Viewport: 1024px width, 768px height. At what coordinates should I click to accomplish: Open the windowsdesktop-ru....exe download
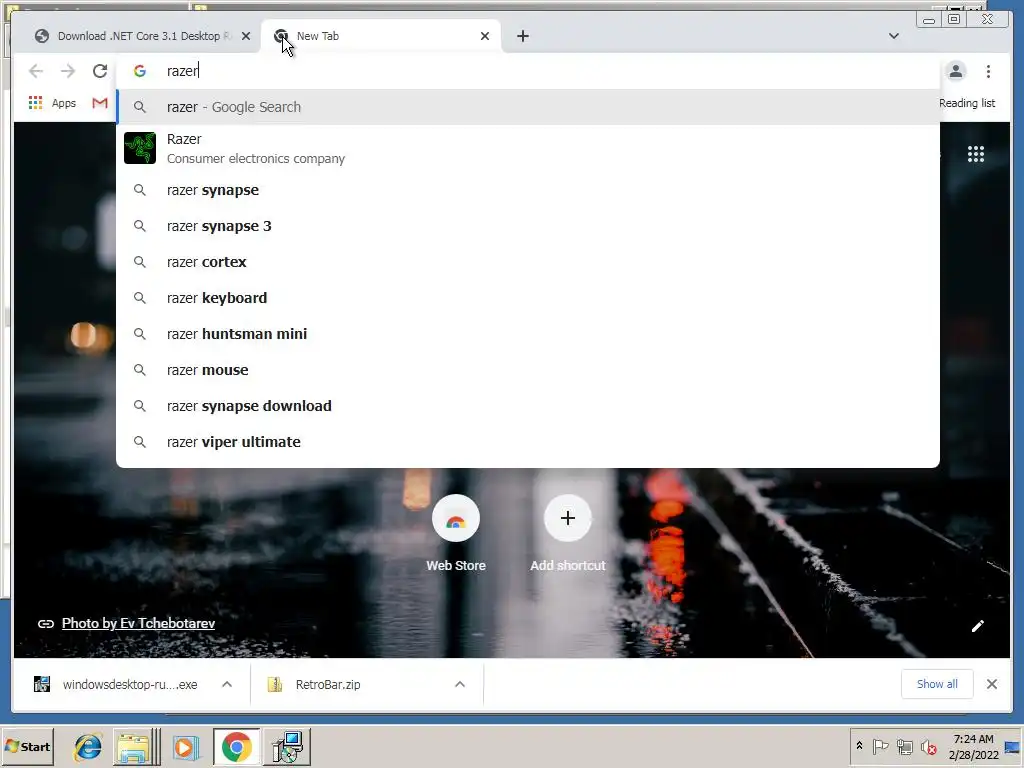(116, 684)
